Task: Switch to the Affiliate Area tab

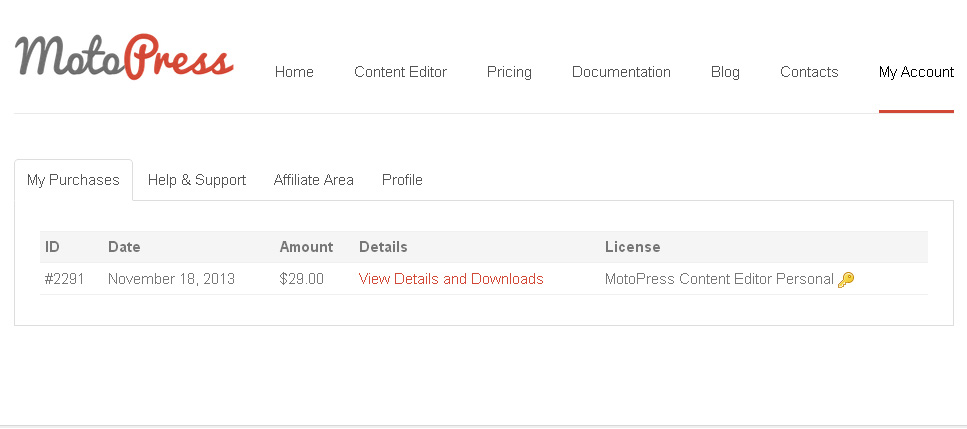Action: [313, 180]
